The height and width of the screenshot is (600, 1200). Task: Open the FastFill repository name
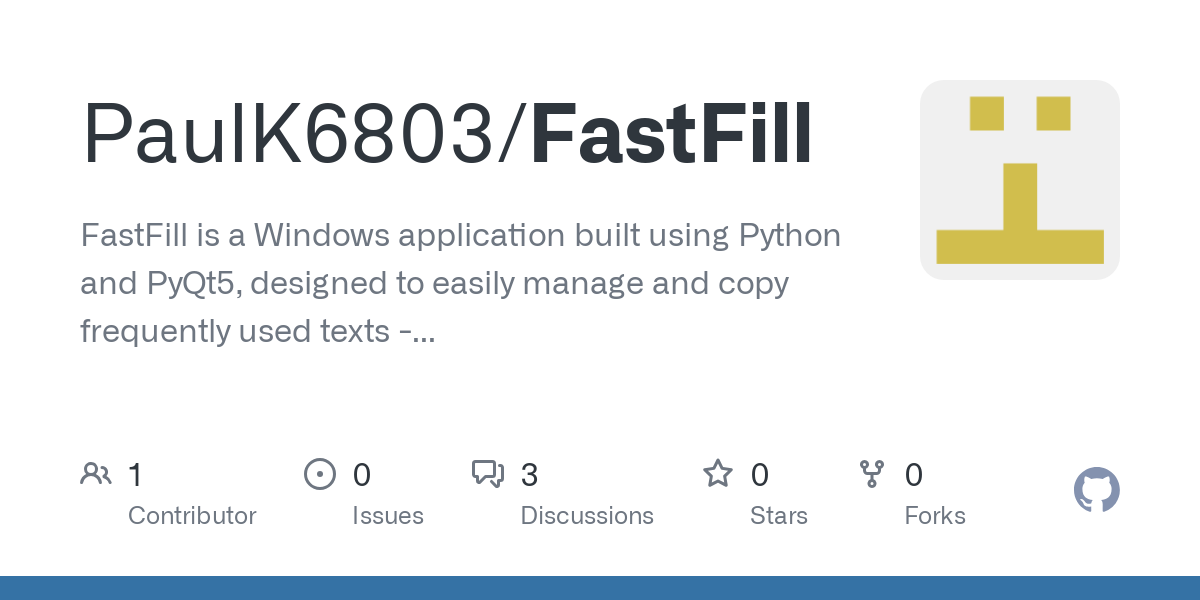coord(672,134)
